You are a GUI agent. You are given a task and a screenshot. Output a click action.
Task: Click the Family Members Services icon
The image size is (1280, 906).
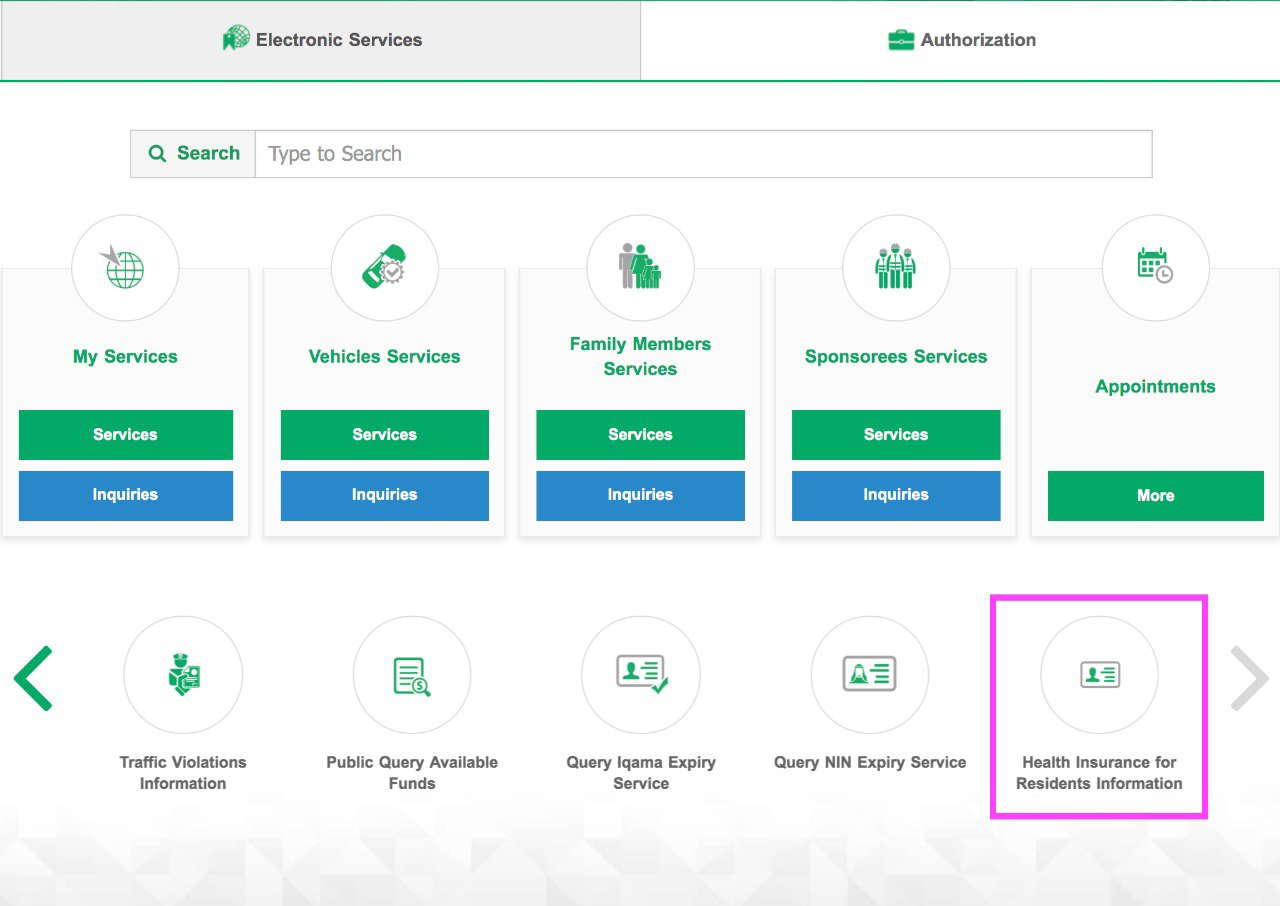(x=640, y=268)
